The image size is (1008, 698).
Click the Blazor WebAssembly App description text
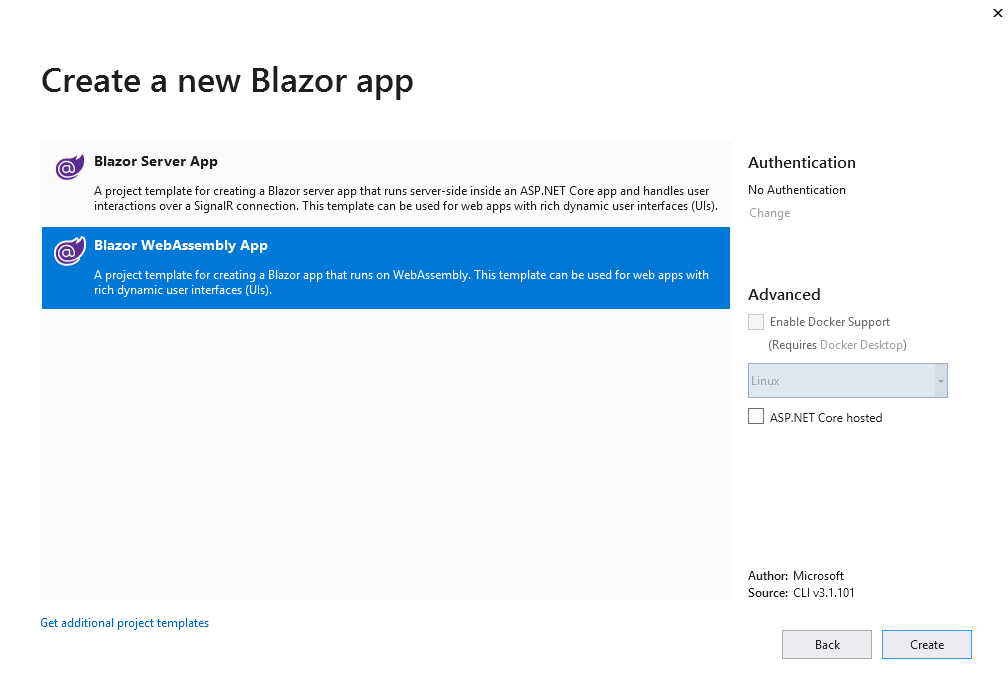tap(401, 282)
